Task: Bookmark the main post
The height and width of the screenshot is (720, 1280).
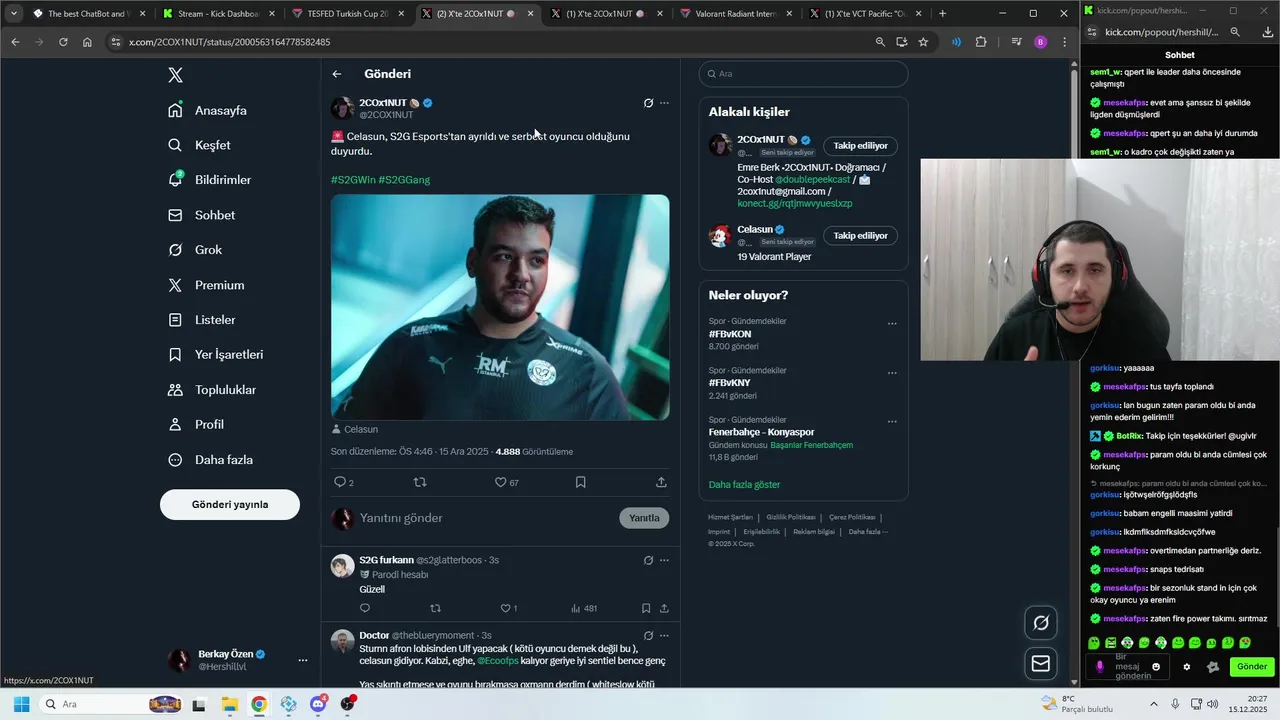Action: (x=580, y=482)
